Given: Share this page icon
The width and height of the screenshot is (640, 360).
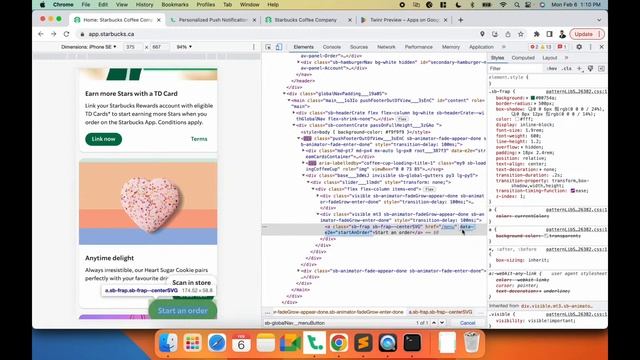Looking at the screenshot, I should coord(508,34).
